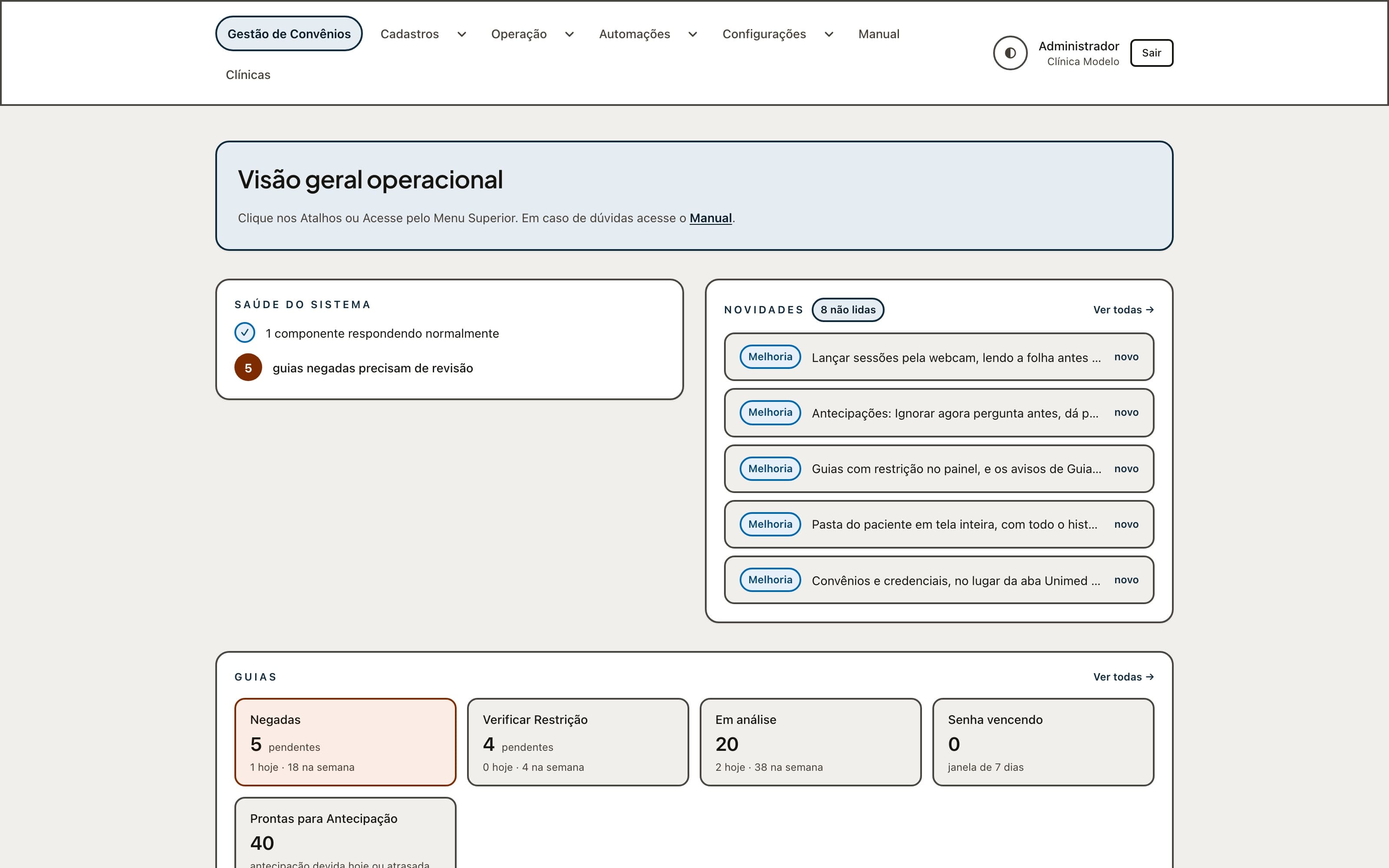Viewport: 1389px width, 868px height.
Task: Open the Em análise guides card
Action: (x=810, y=742)
